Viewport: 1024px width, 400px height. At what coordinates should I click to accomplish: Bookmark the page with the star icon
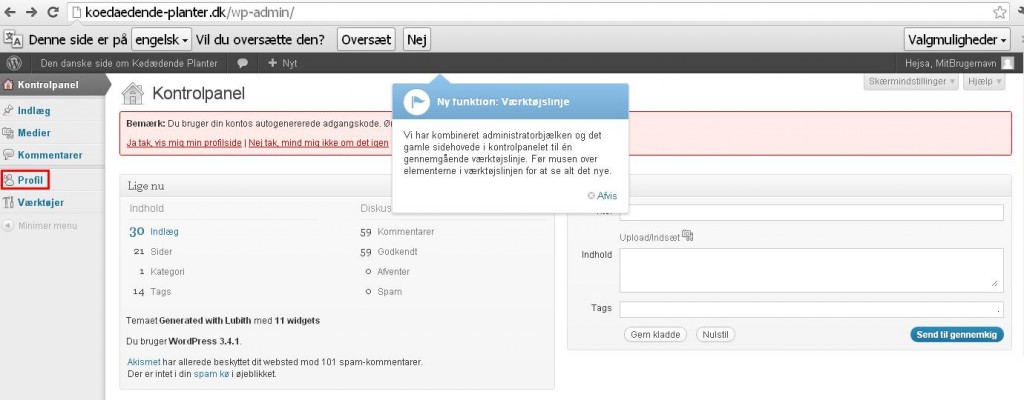coord(999,13)
